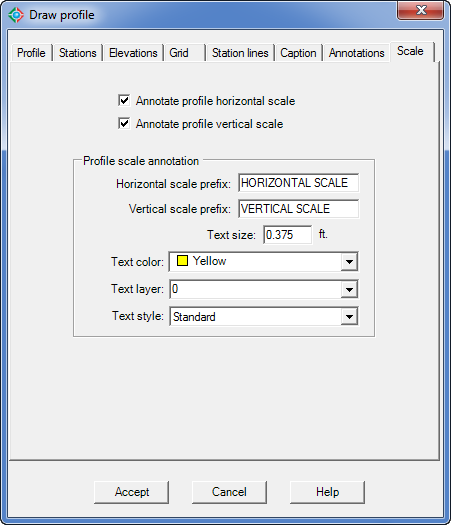Click the Draw profile app icon
The height and width of the screenshot is (525, 451).
coord(16,15)
